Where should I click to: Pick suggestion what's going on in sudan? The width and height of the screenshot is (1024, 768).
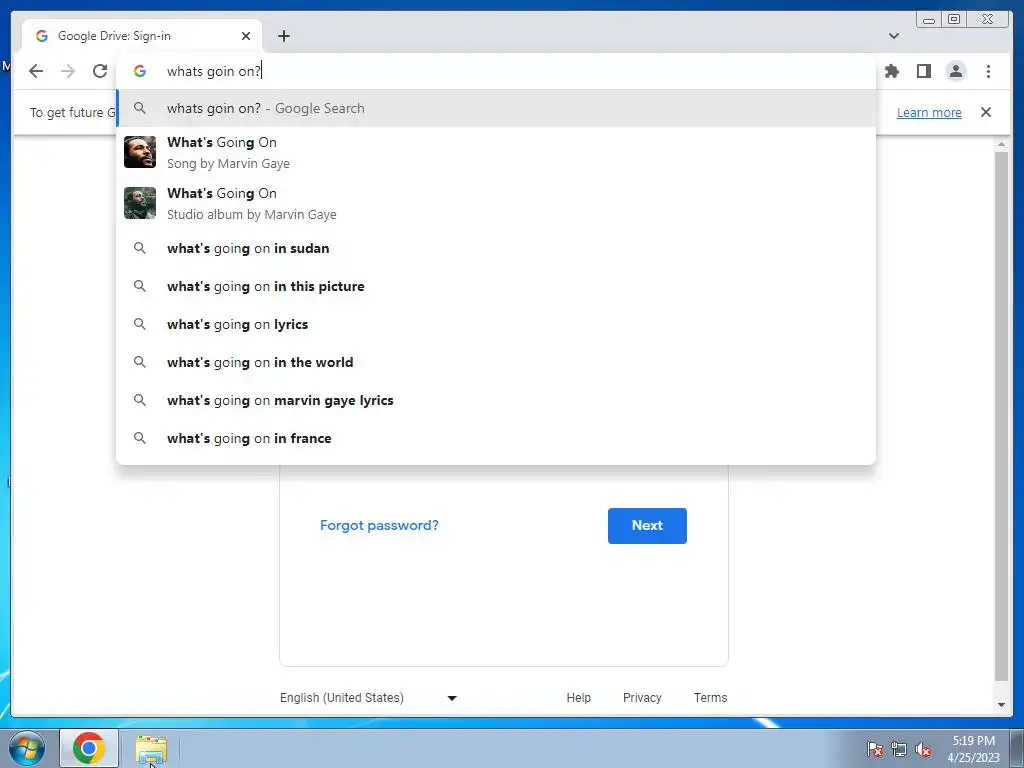(496, 248)
